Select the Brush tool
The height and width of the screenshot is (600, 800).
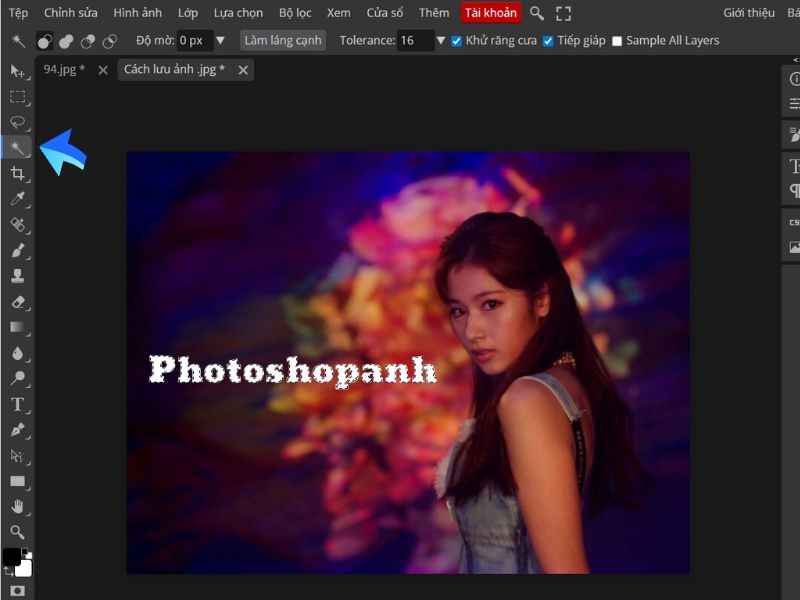[17, 251]
